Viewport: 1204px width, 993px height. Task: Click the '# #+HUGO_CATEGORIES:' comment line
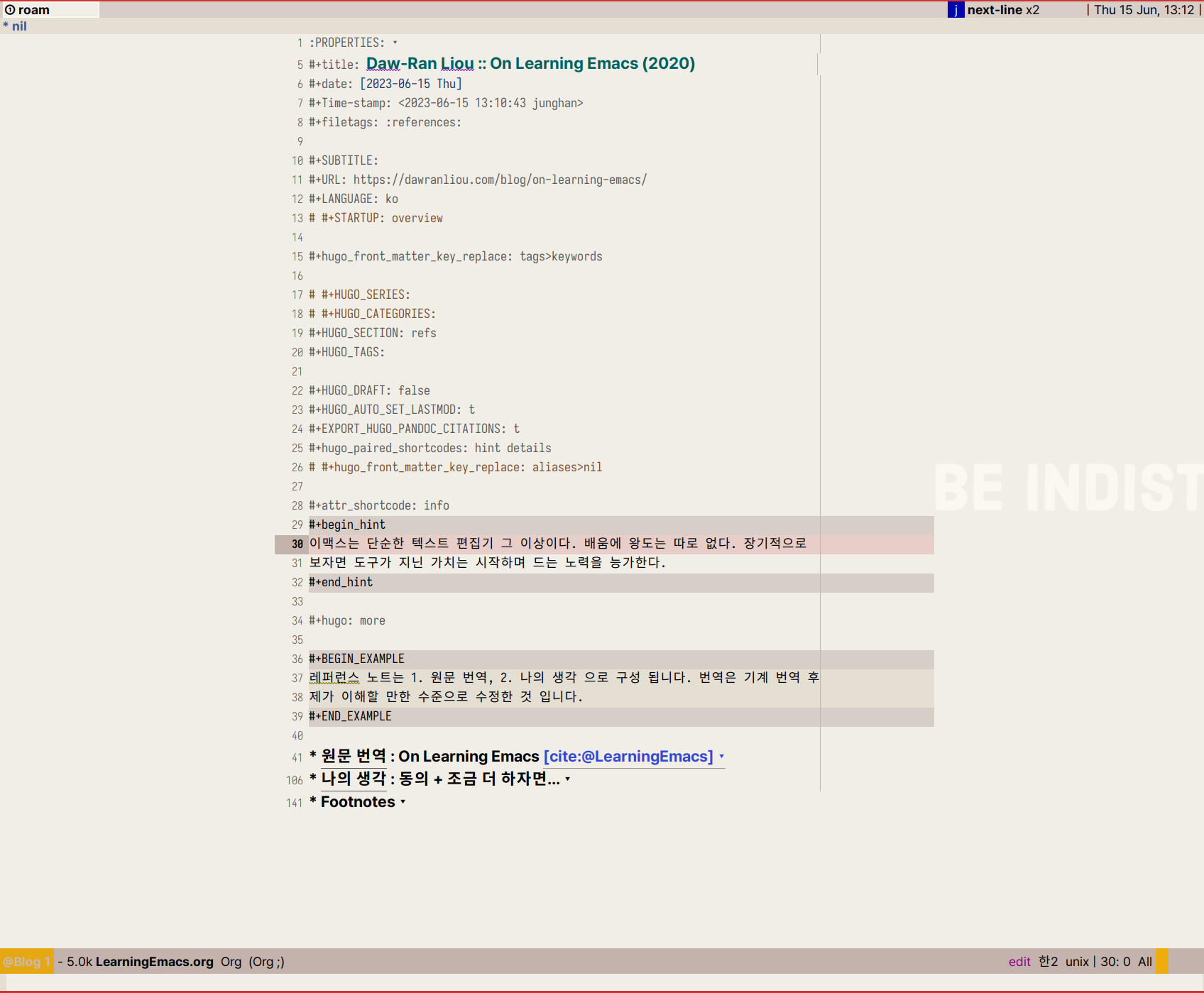373,314
